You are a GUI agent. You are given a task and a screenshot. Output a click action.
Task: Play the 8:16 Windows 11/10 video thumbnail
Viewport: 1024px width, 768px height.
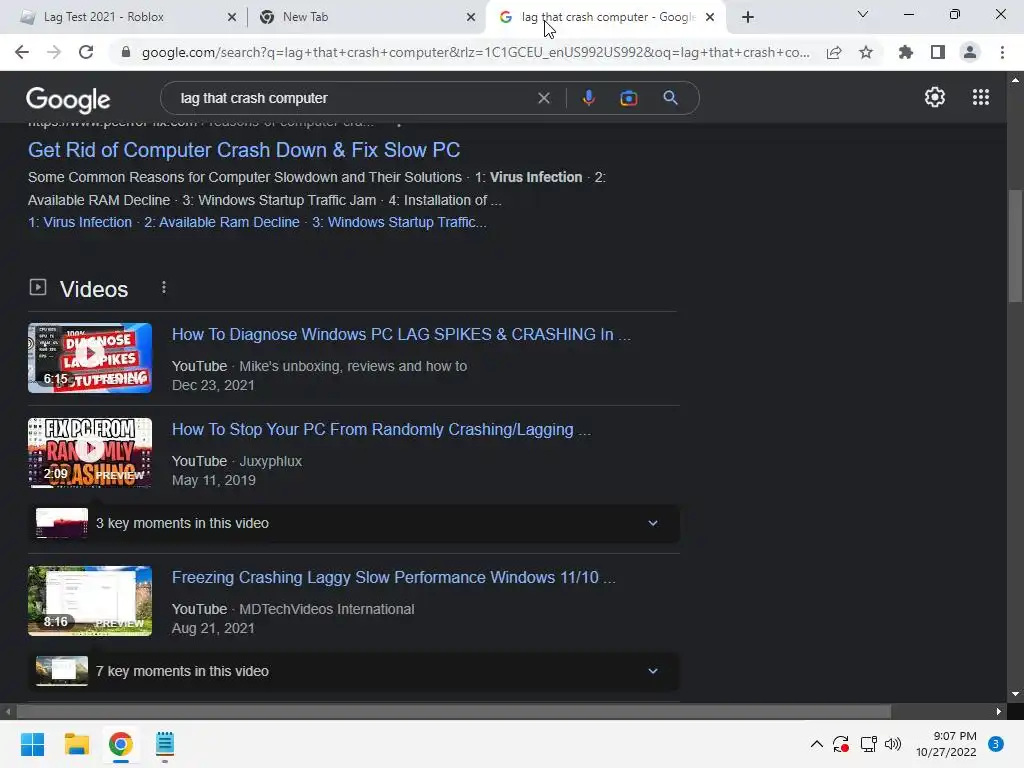[89, 601]
